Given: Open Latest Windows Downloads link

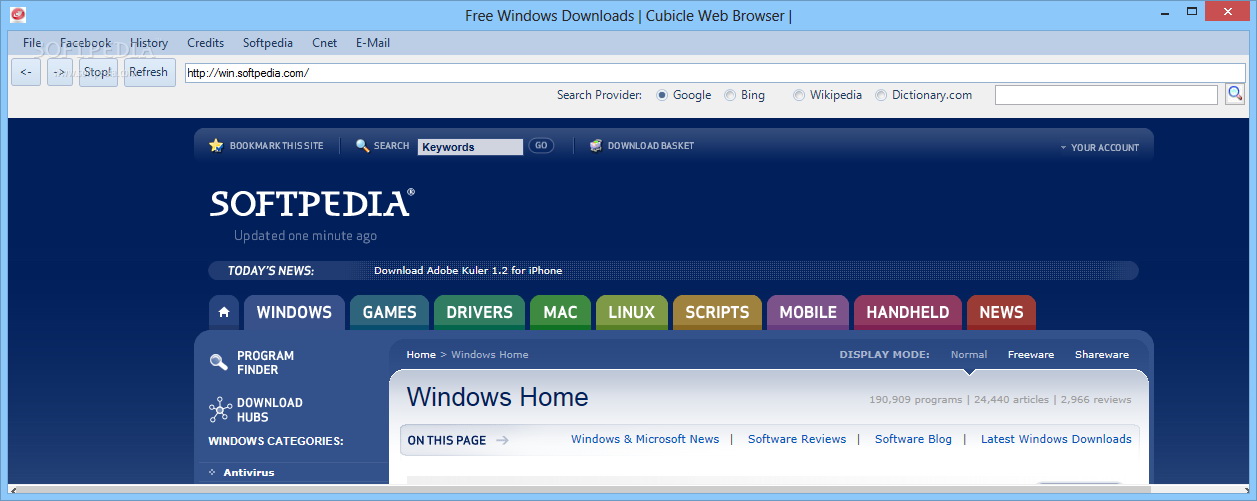Looking at the screenshot, I should tap(1056, 439).
